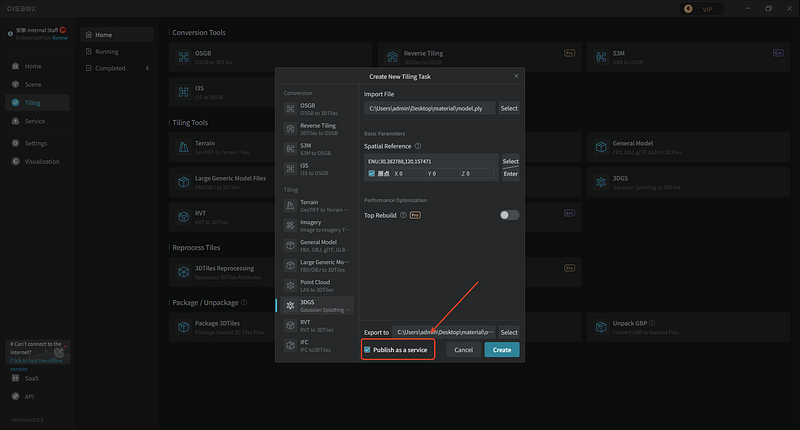Click the Pro badge beside Top Rebuild
The image size is (800, 430).
pos(415,215)
